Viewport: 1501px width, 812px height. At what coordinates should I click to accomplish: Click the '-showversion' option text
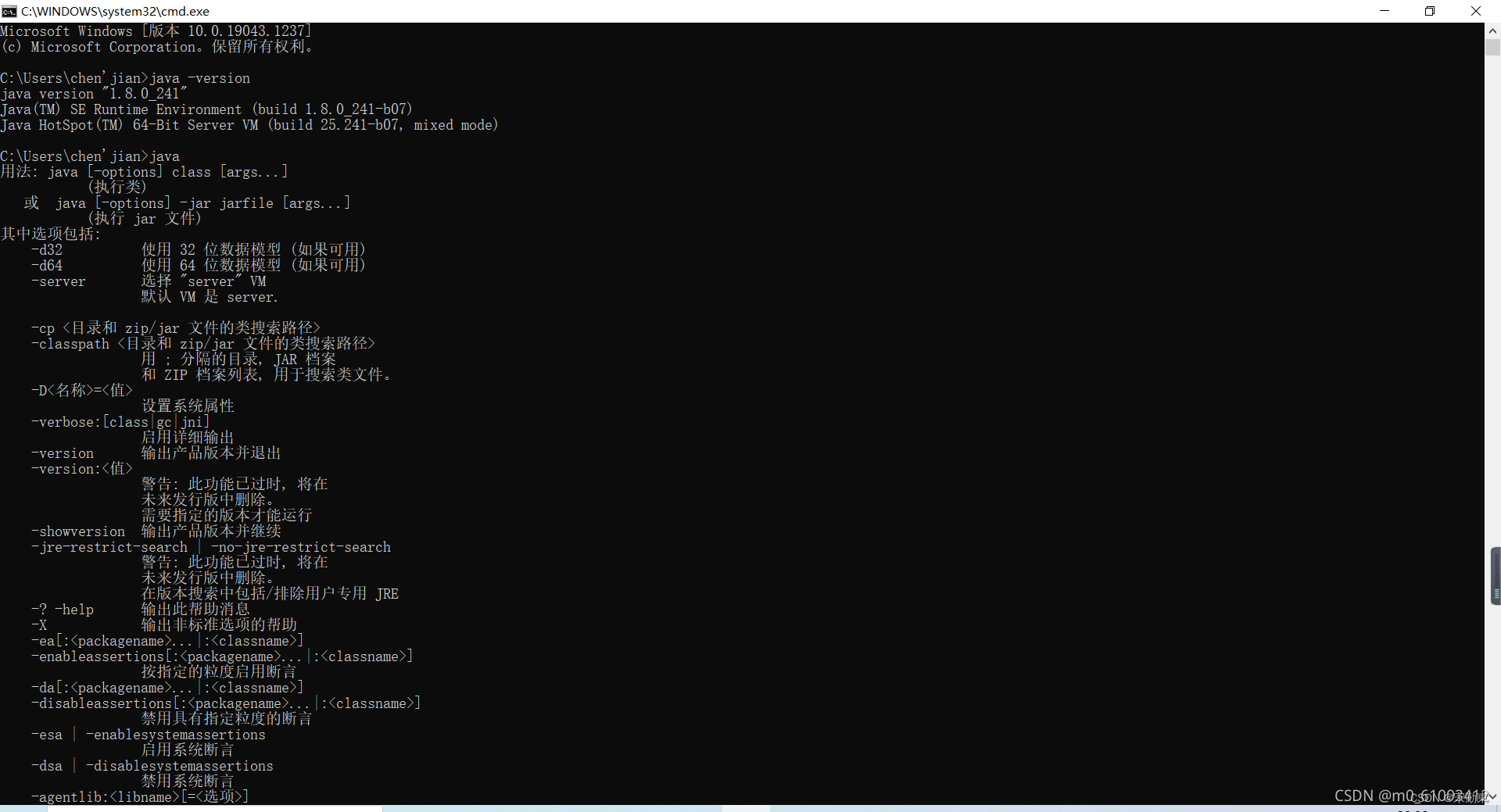coord(78,531)
